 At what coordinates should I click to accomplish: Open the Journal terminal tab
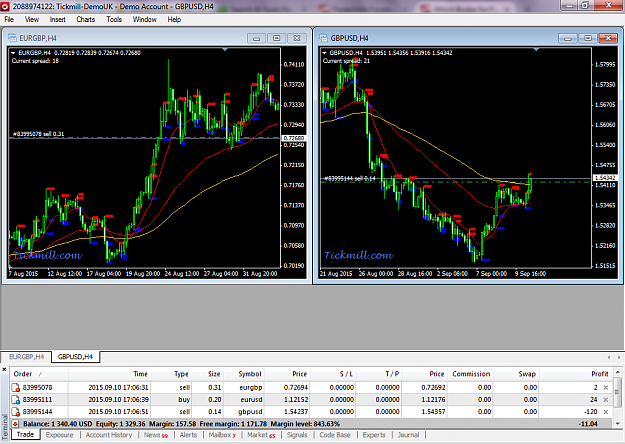click(x=408, y=435)
